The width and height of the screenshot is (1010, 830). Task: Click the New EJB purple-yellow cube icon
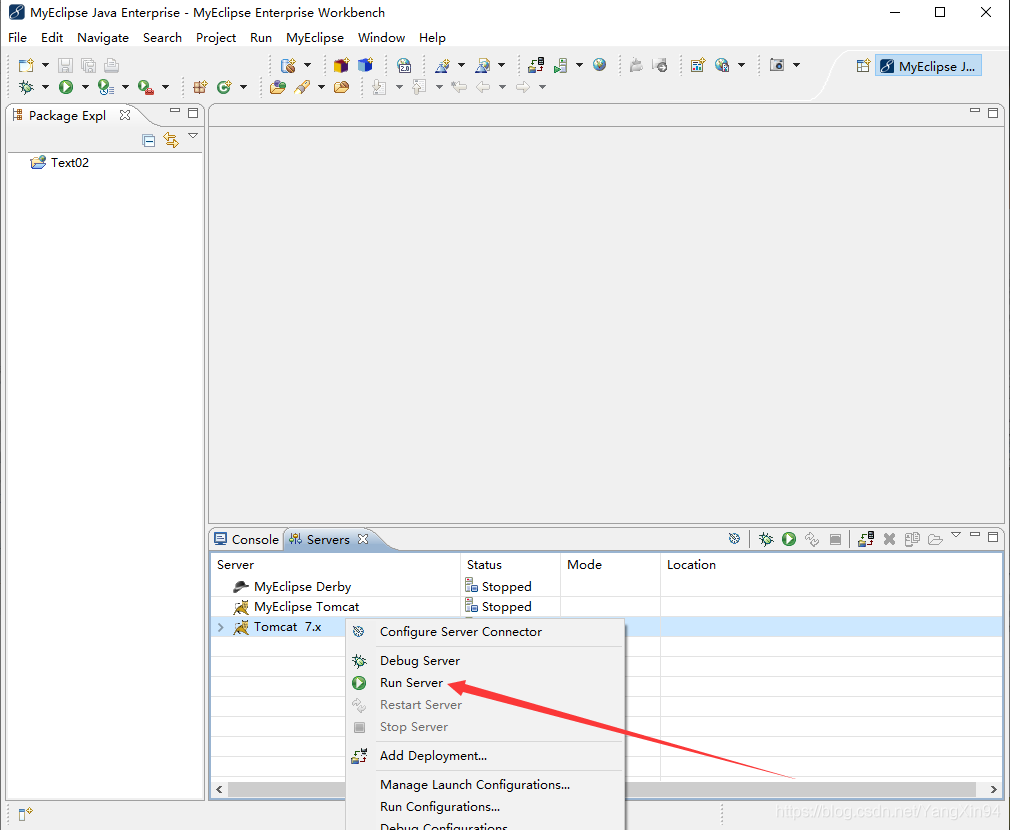tap(341, 65)
